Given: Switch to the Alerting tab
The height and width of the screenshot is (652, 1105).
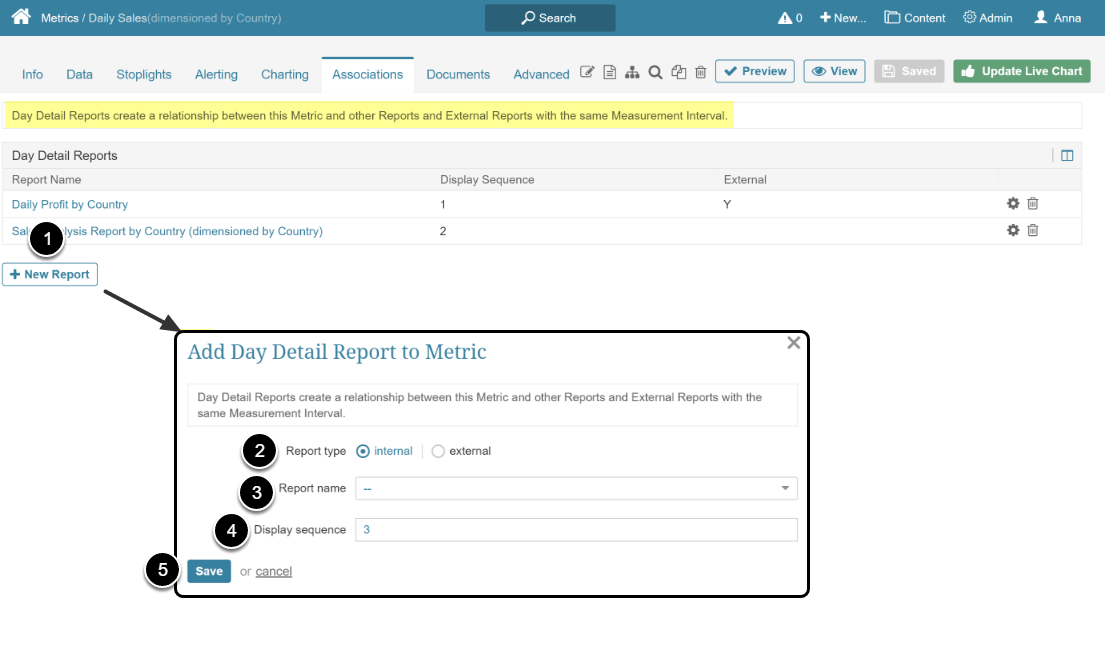Looking at the screenshot, I should tap(216, 74).
